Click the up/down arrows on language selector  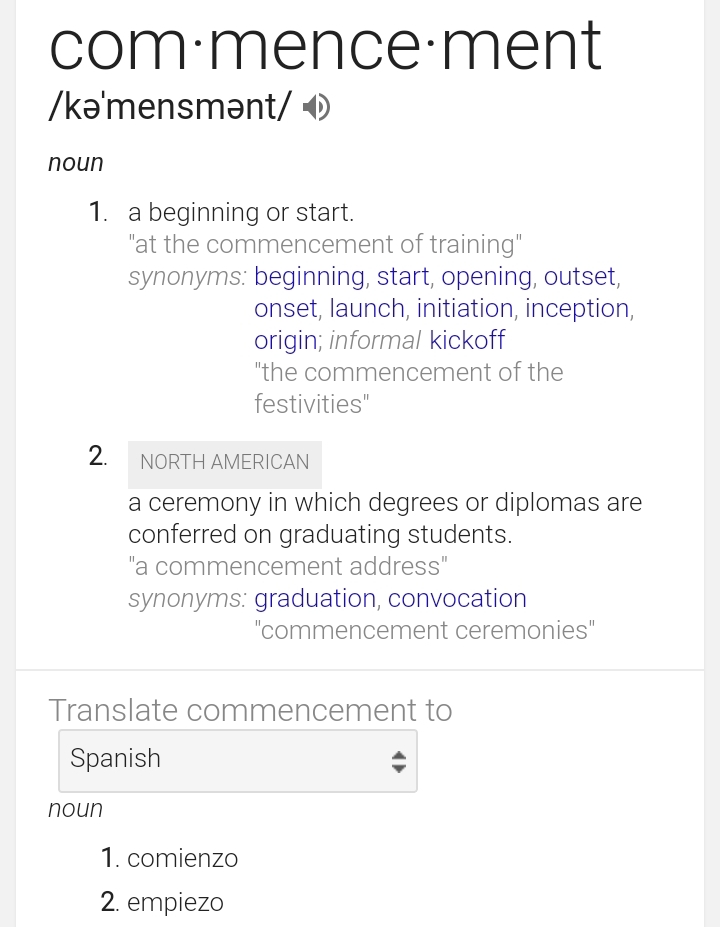[x=398, y=761]
